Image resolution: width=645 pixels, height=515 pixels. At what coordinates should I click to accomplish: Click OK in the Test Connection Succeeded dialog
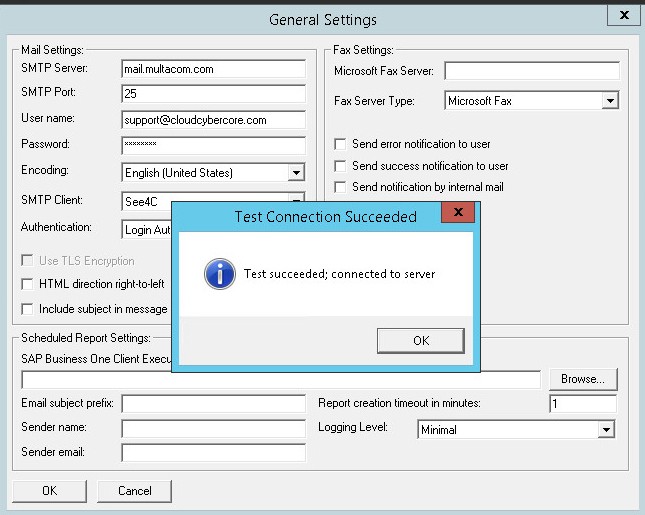coord(420,341)
